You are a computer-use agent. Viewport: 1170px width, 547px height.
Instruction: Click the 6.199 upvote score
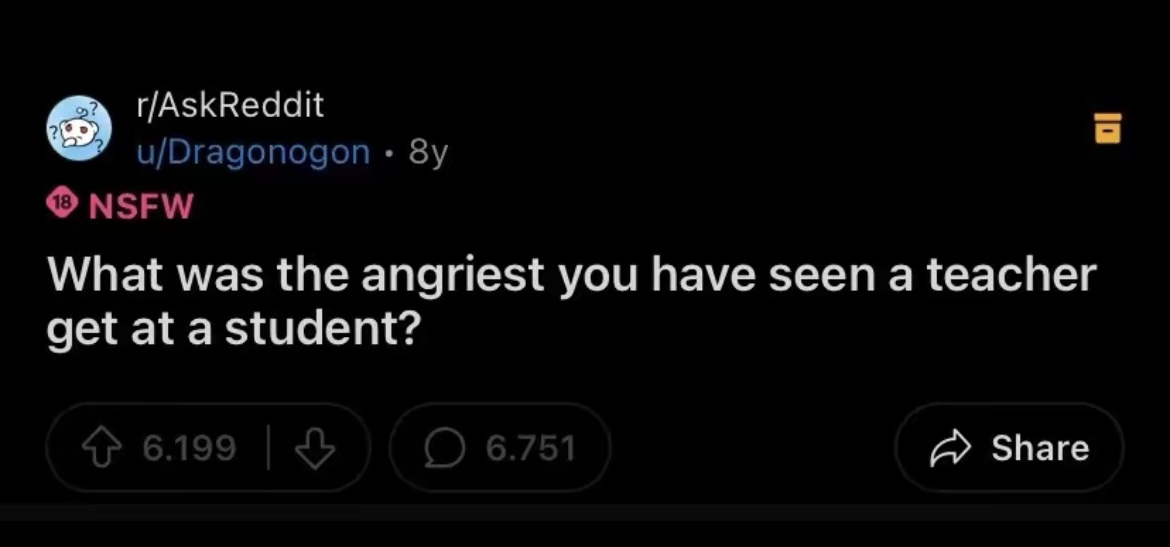[x=189, y=448]
